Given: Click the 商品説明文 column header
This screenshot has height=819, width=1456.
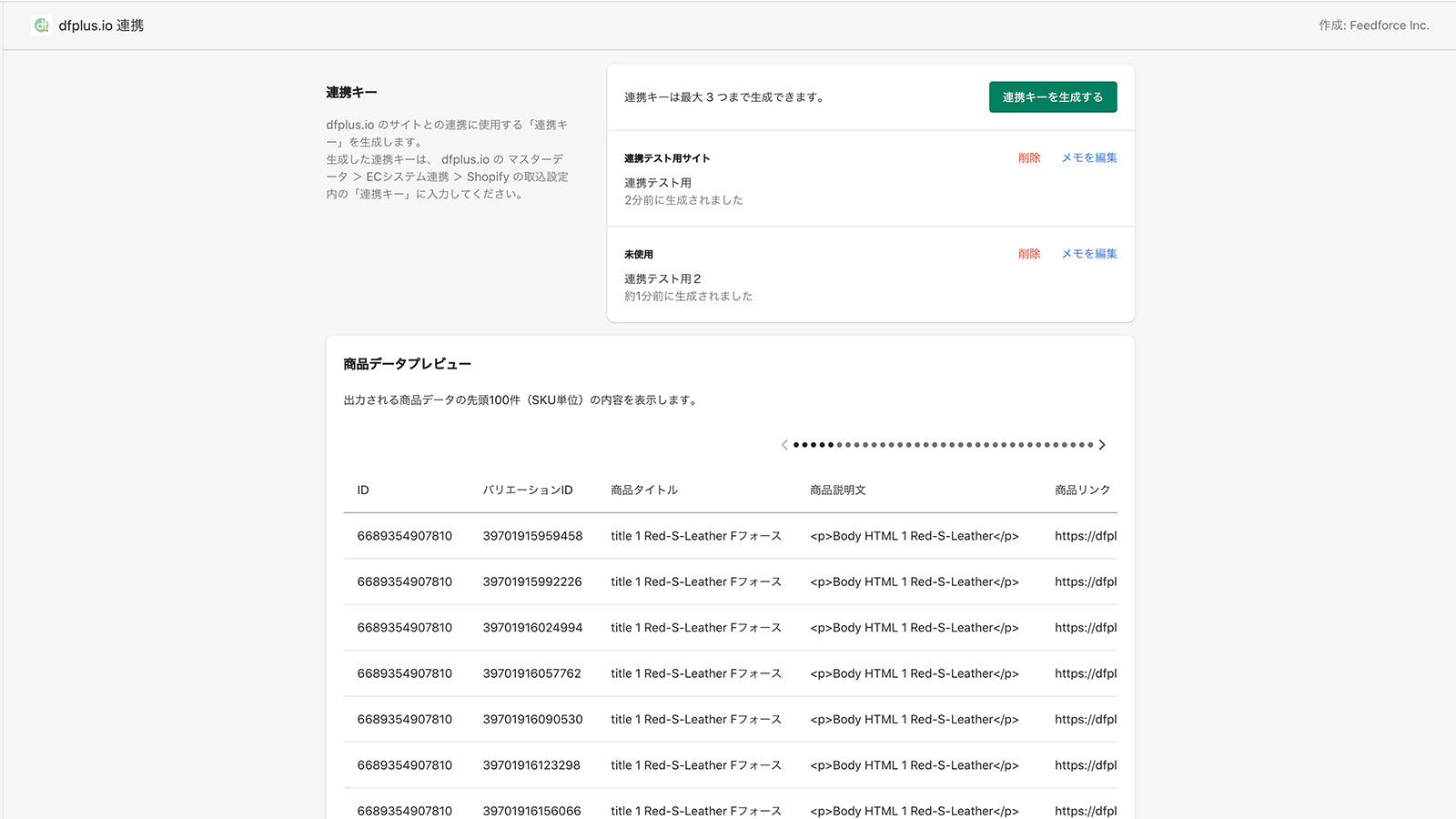Looking at the screenshot, I should pos(836,490).
